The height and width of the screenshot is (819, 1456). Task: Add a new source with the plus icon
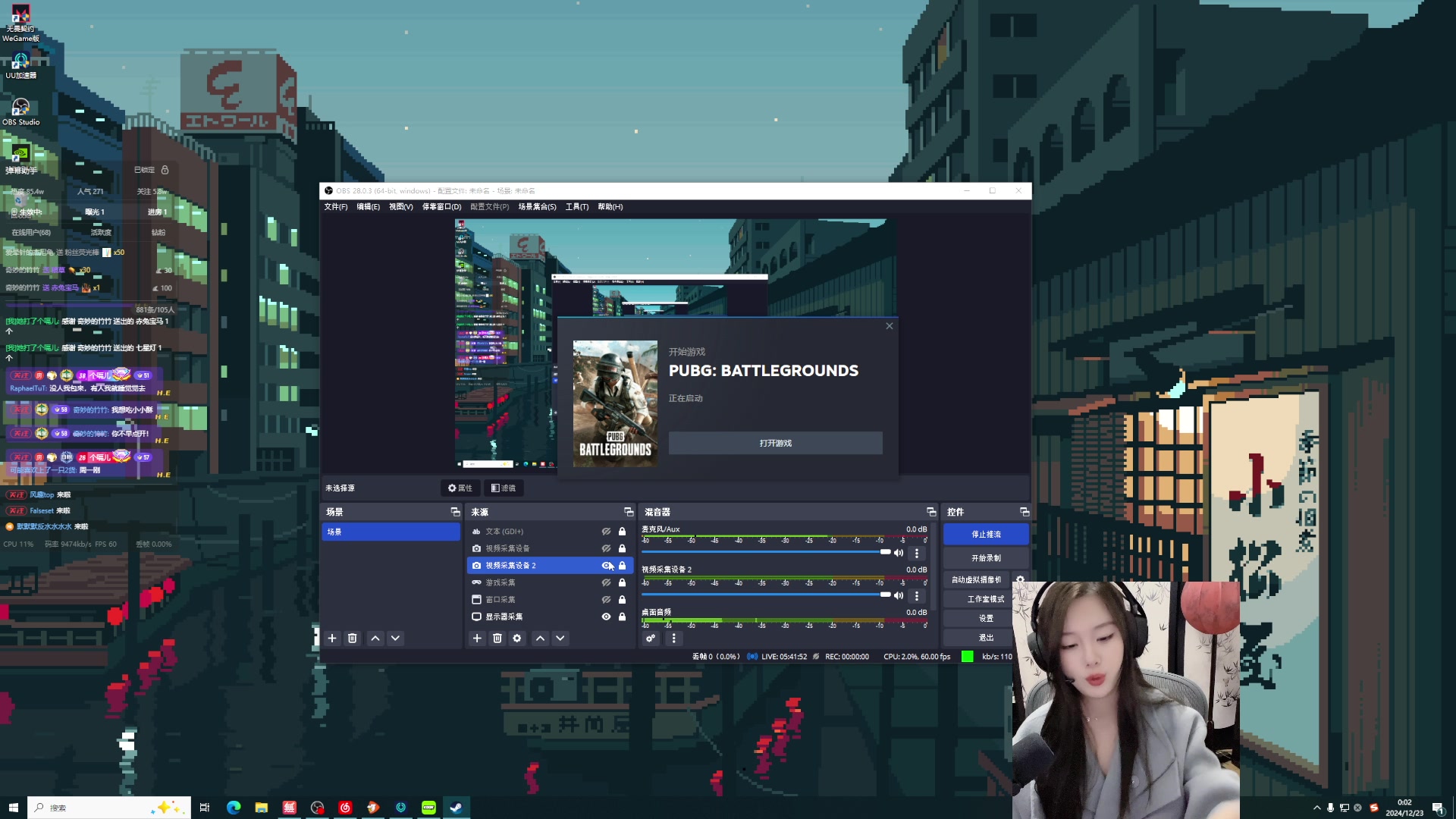tap(477, 638)
